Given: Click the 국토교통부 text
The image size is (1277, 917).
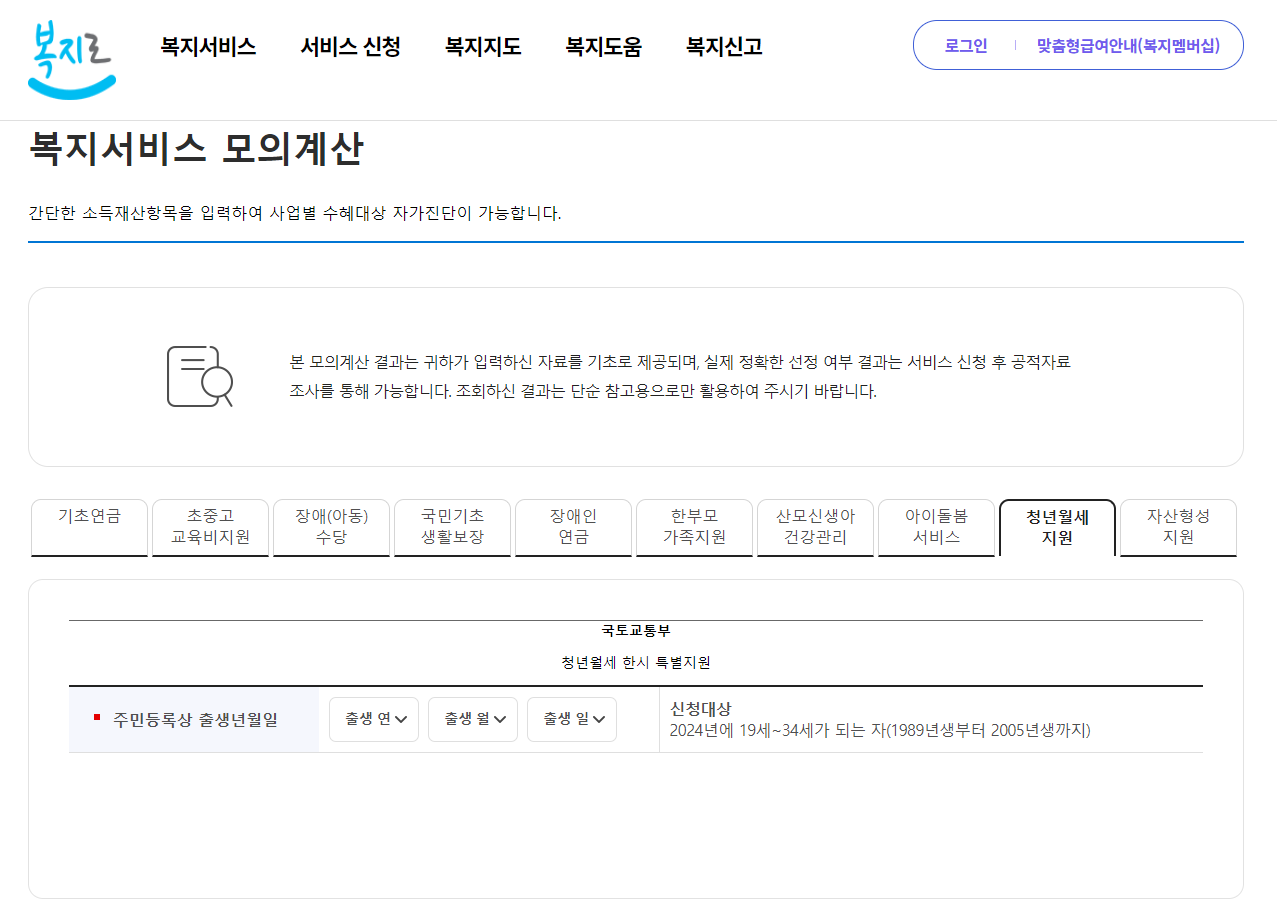Looking at the screenshot, I should [636, 631].
